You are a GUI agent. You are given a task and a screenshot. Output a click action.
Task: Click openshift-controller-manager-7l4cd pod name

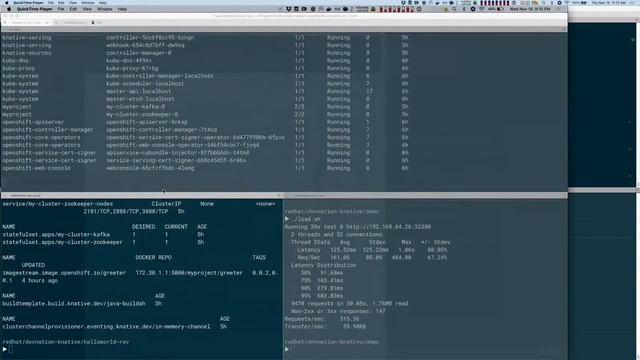(x=162, y=130)
